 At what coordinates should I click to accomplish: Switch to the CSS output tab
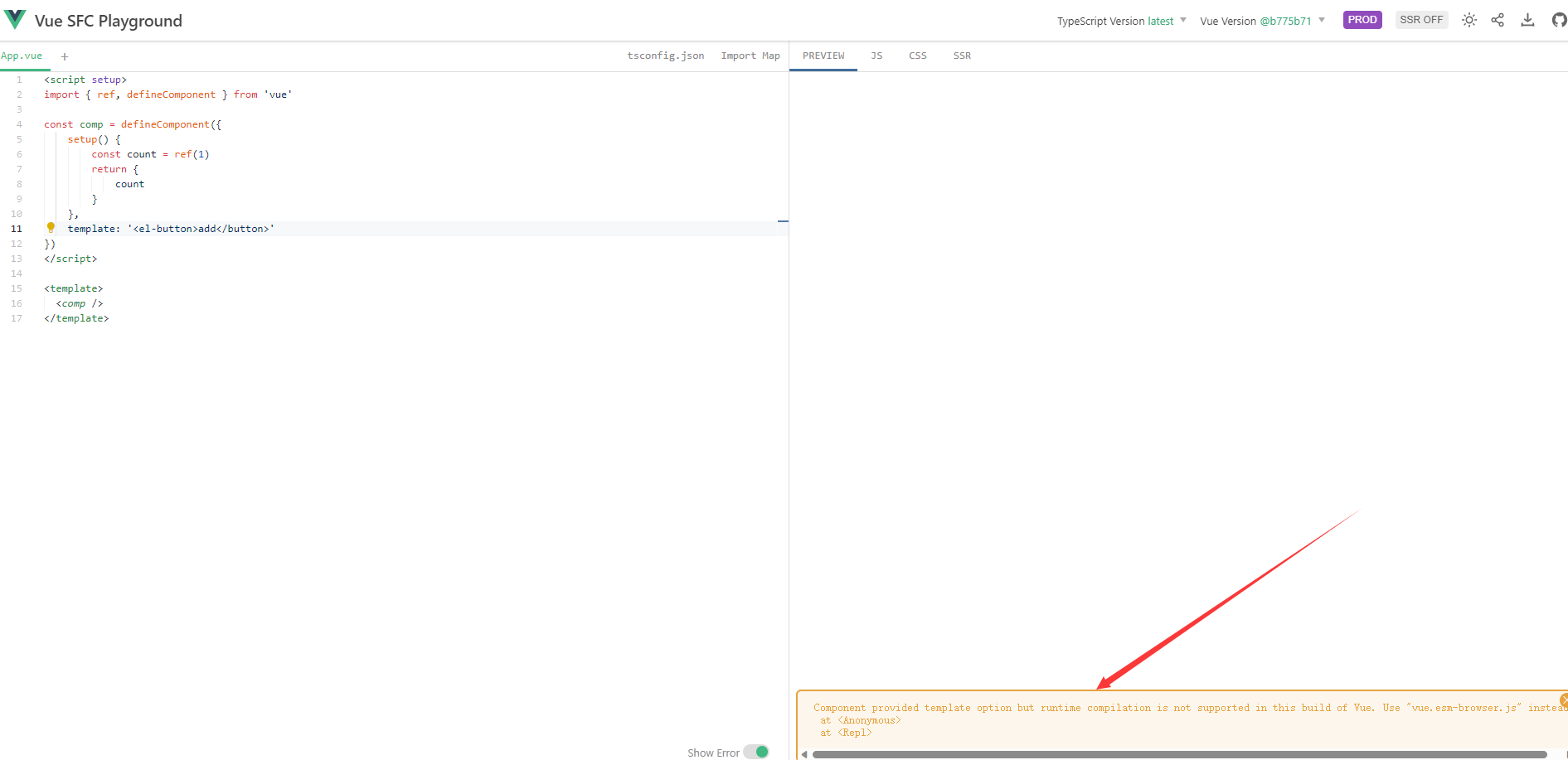pos(917,56)
